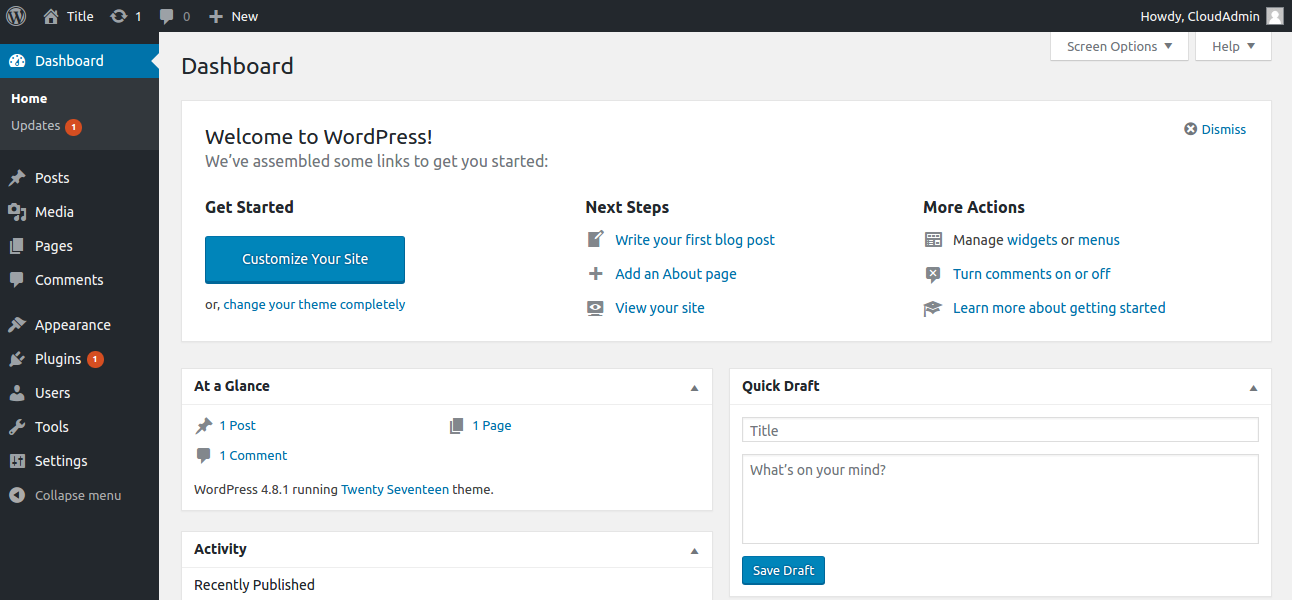
Task: Click the Plugins plug icon
Action: [17, 359]
